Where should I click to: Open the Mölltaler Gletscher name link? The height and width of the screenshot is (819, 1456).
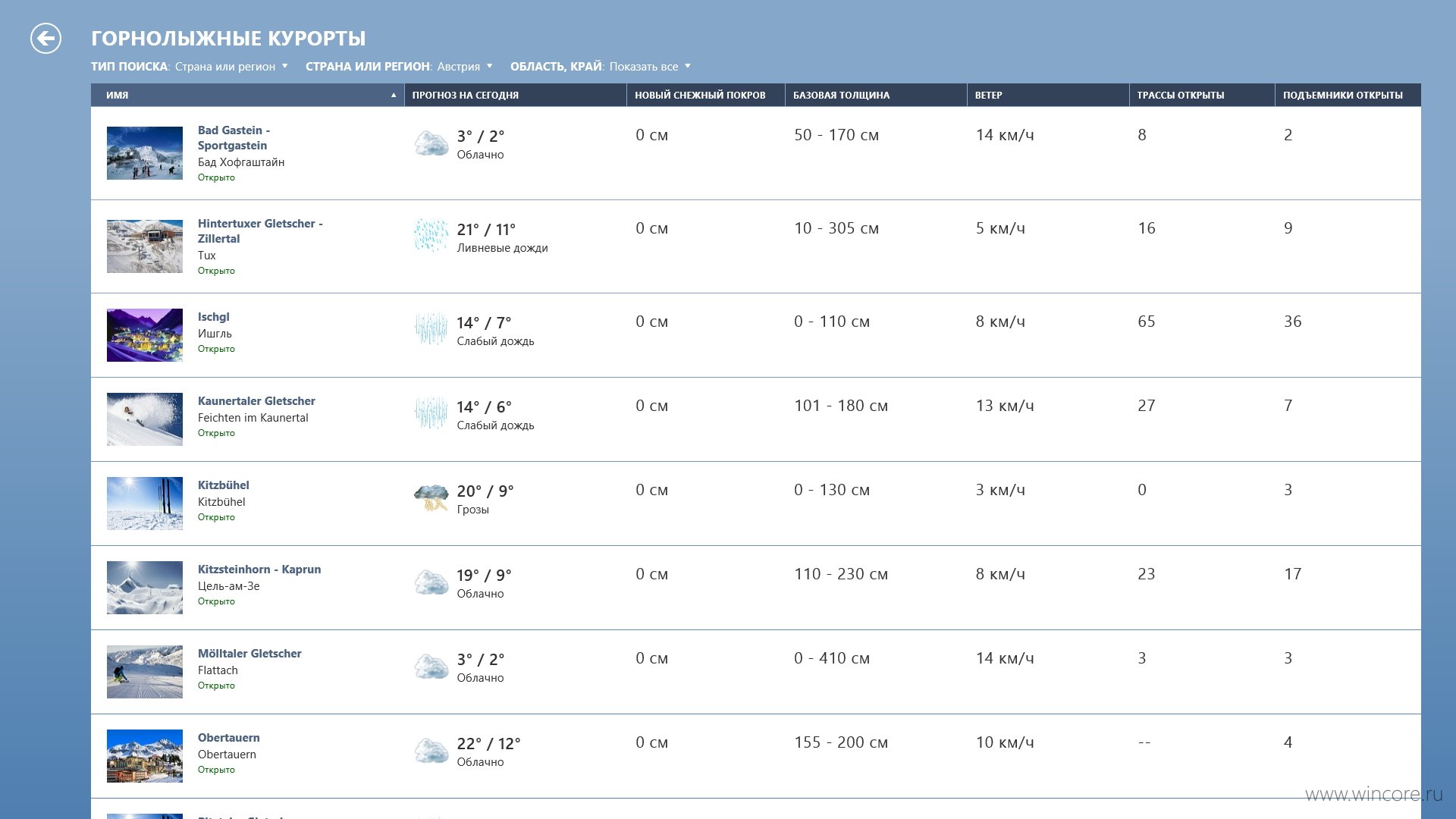(249, 654)
